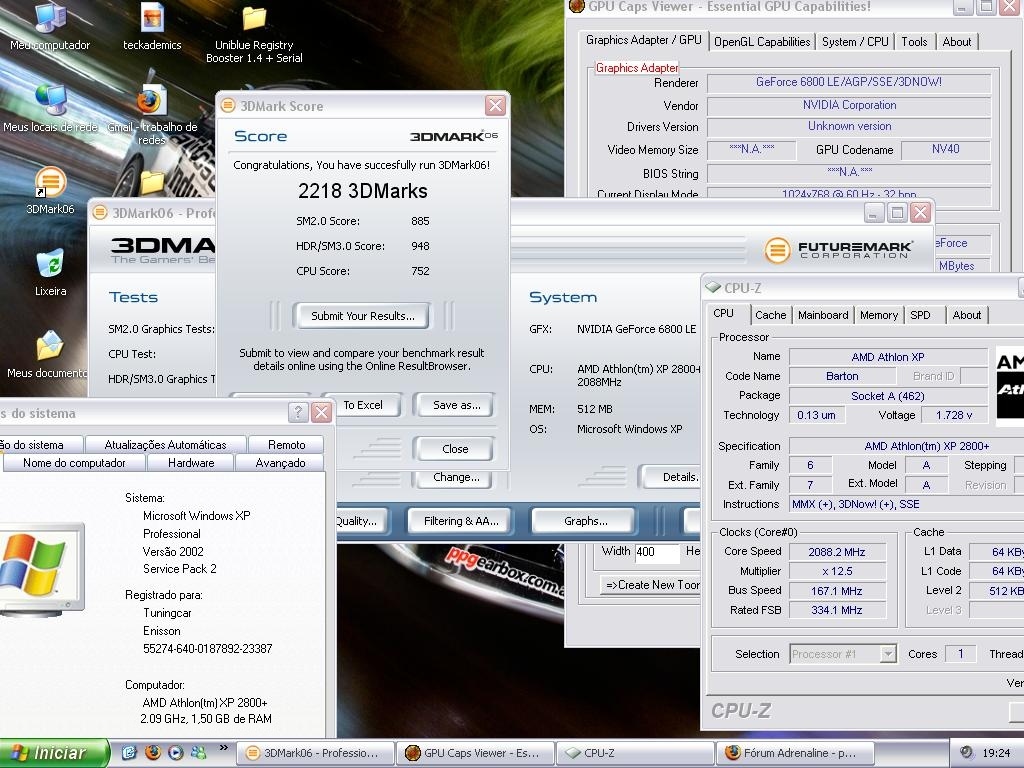The image size is (1024, 768).
Task: Click CPU-Z Name field AMD Athlon XP
Action: tap(888, 357)
